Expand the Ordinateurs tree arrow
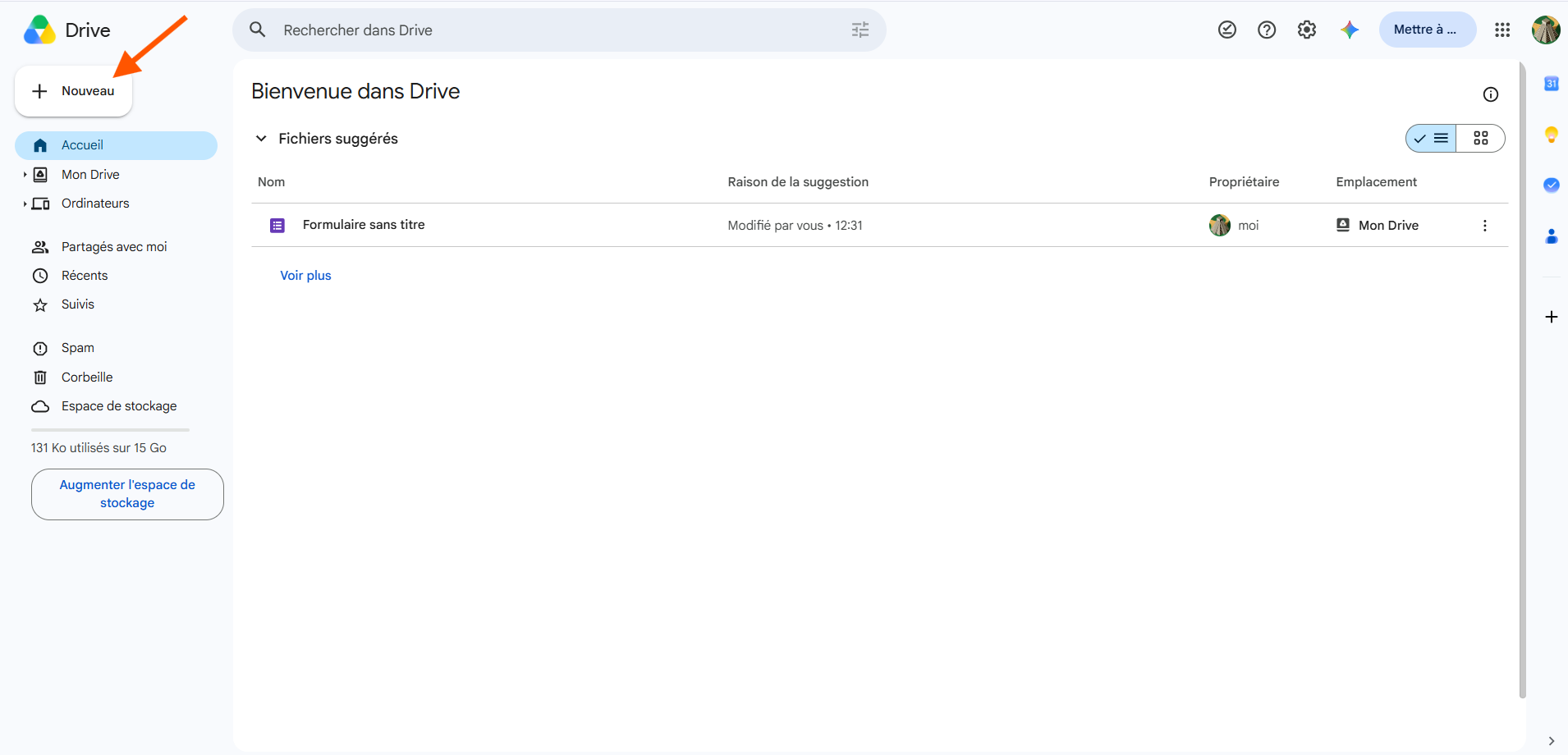Screen dimensions: 1568x755 [x=25, y=204]
